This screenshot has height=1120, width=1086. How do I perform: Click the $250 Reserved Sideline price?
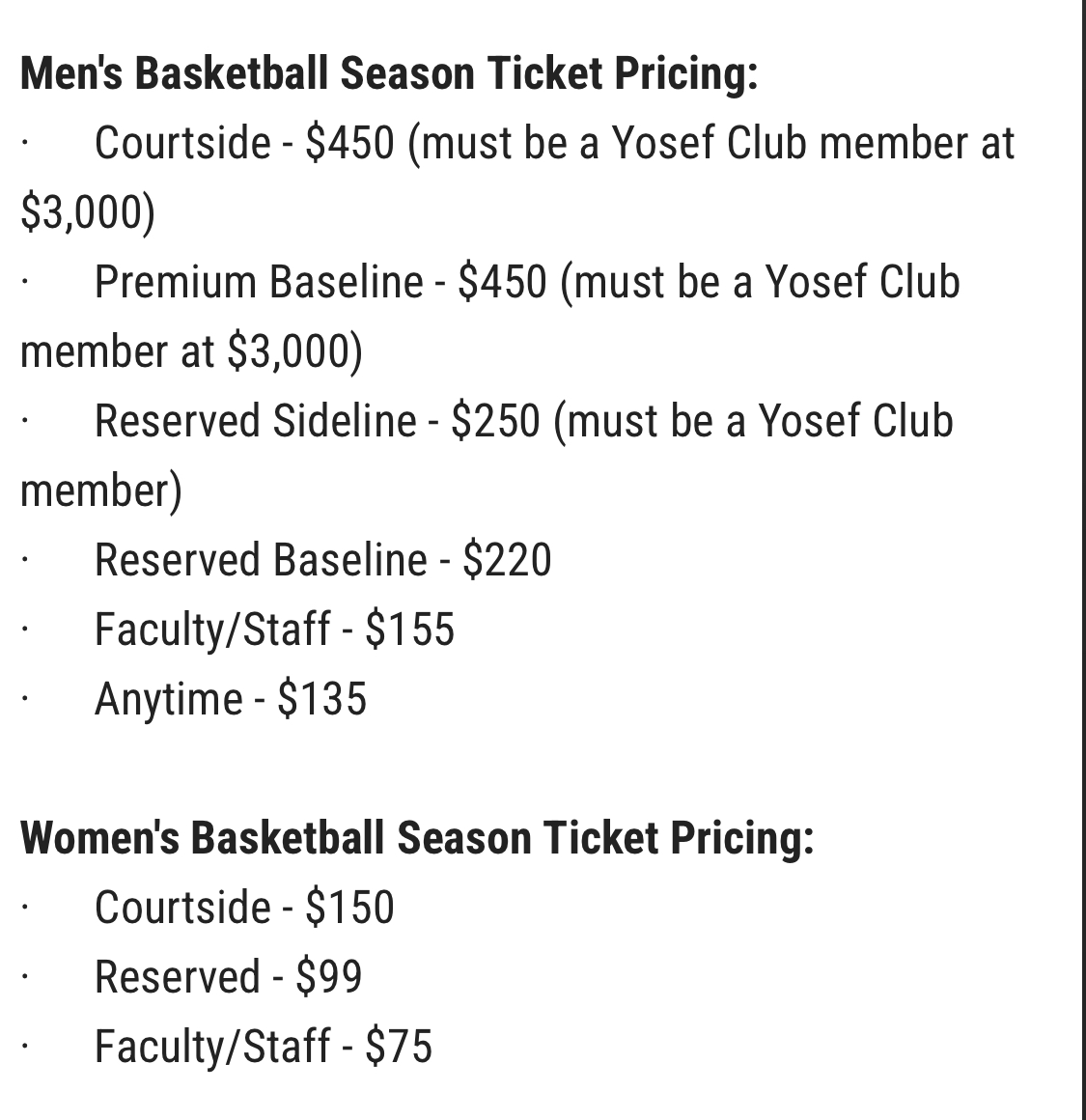[x=495, y=422]
